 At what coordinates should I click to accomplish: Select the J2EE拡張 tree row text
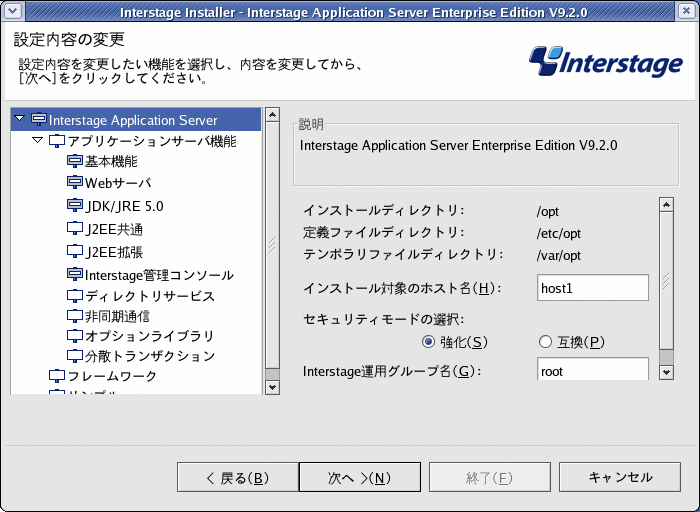click(114, 251)
